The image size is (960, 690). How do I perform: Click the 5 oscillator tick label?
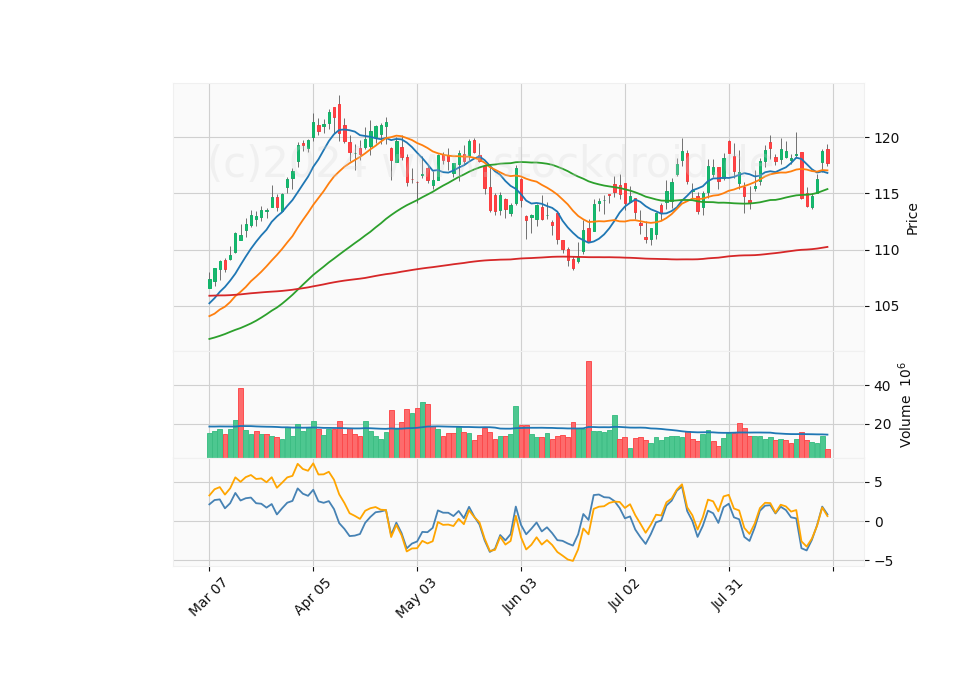pos(878,483)
